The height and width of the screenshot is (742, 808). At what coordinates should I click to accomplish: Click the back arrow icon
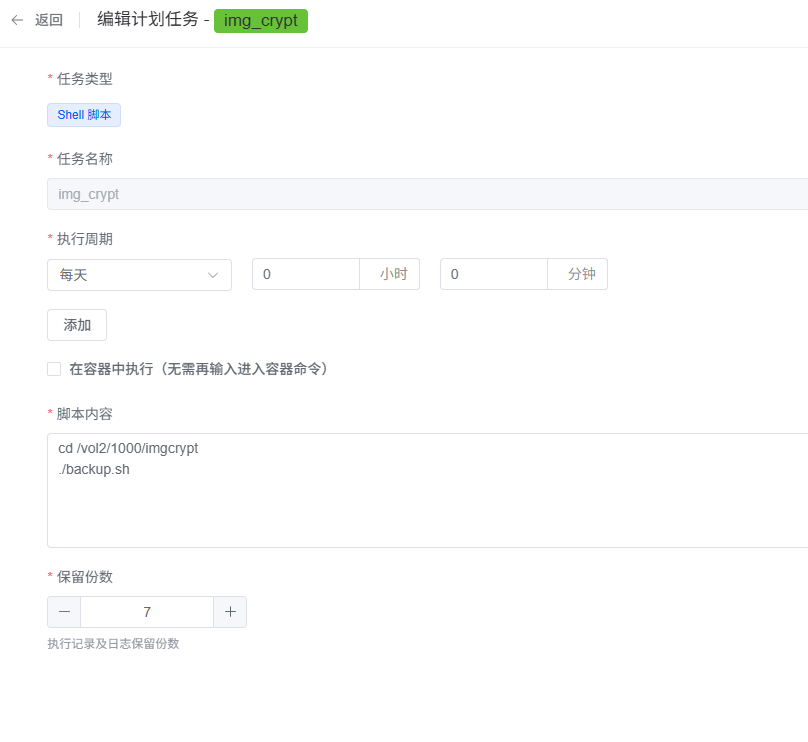coord(18,20)
